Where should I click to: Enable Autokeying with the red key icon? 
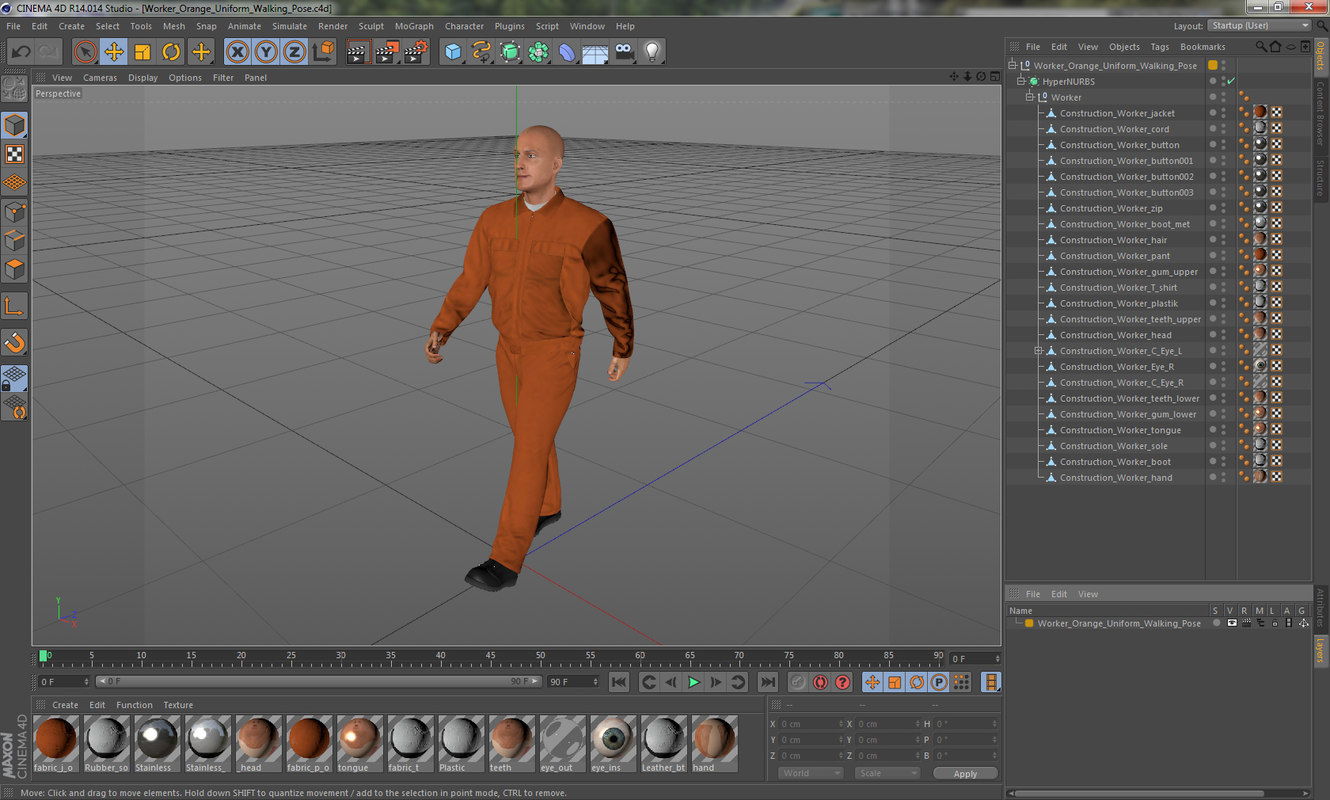tap(820, 682)
